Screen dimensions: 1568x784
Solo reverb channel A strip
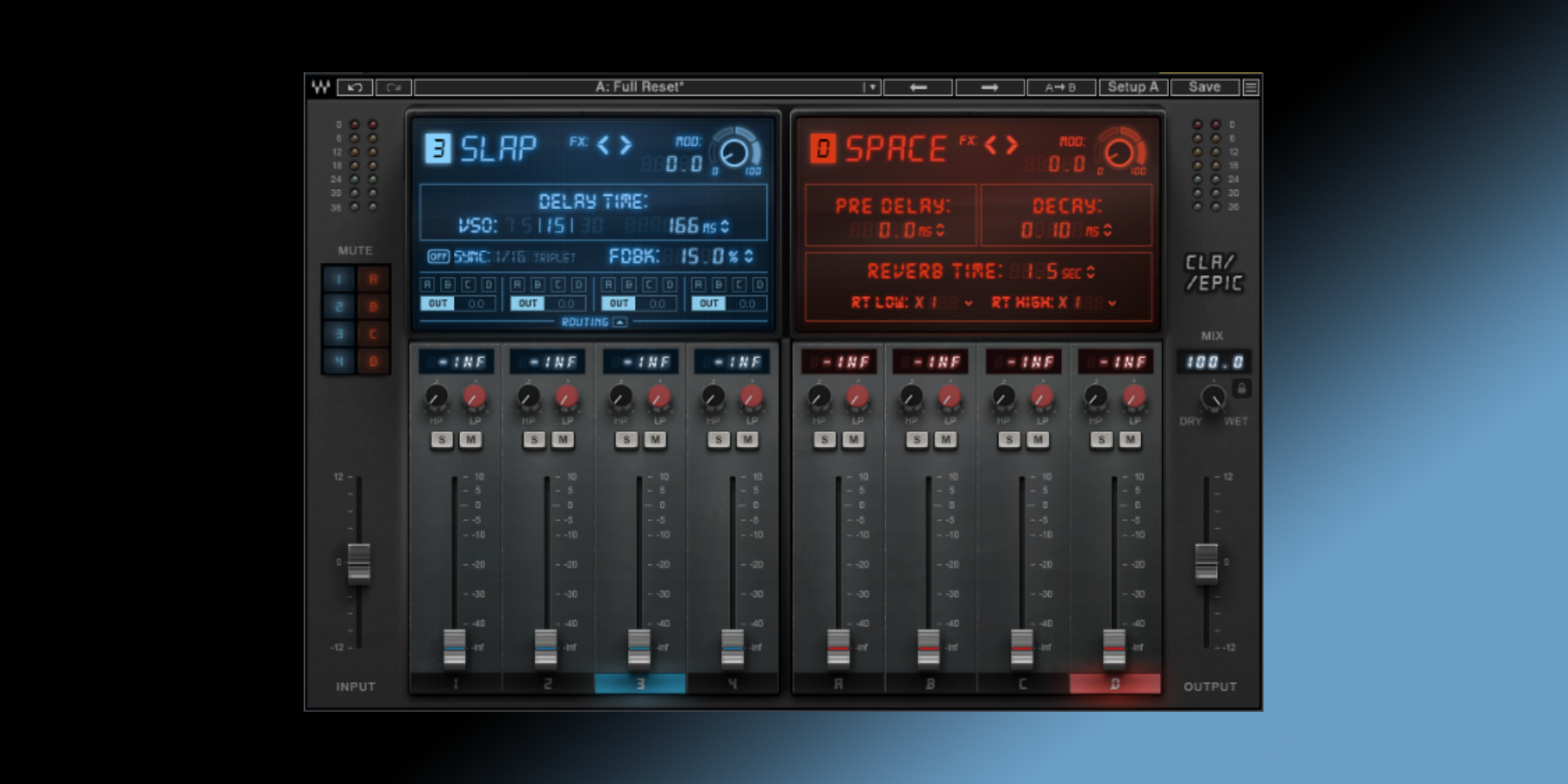tap(824, 440)
